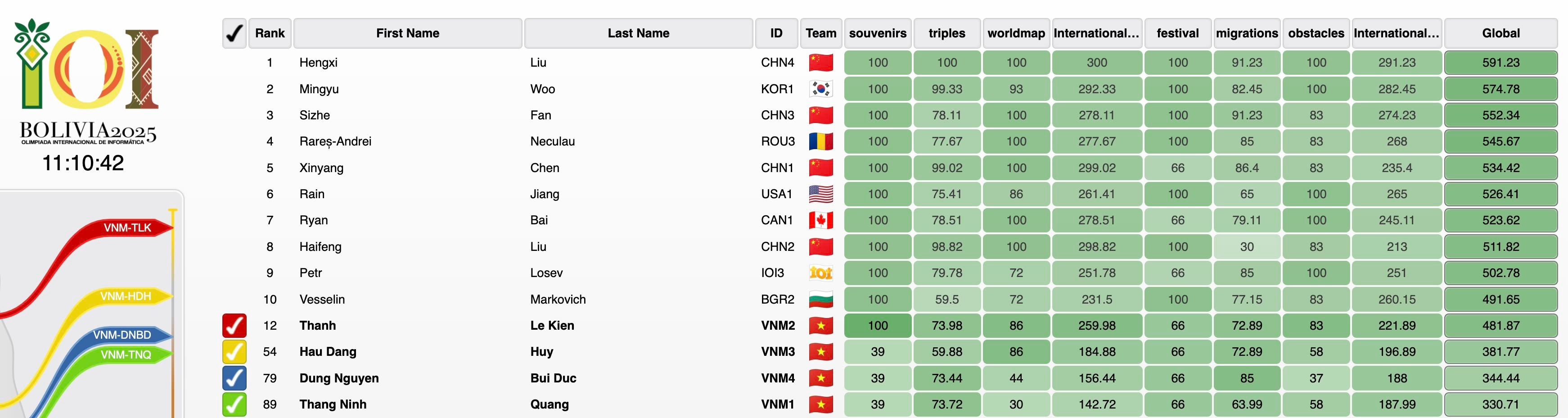1568x418 pixels.
Task: Toggle the select-all checkmark in the header
Action: point(234,33)
